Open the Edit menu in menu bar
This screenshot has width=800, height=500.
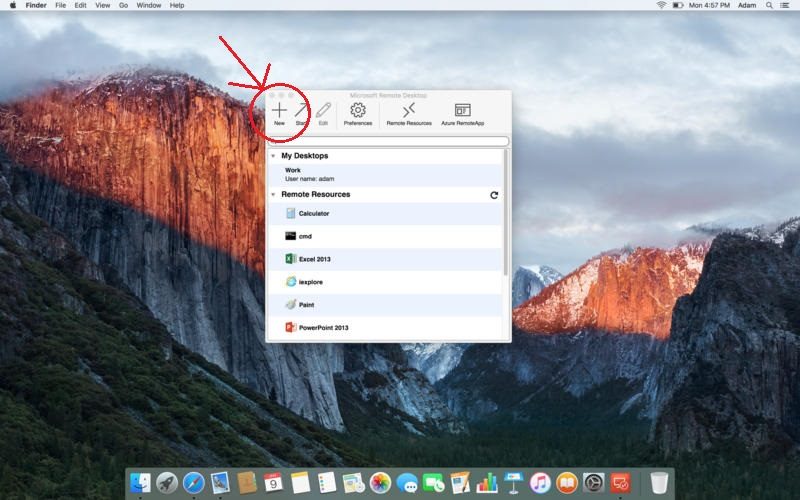click(80, 5)
